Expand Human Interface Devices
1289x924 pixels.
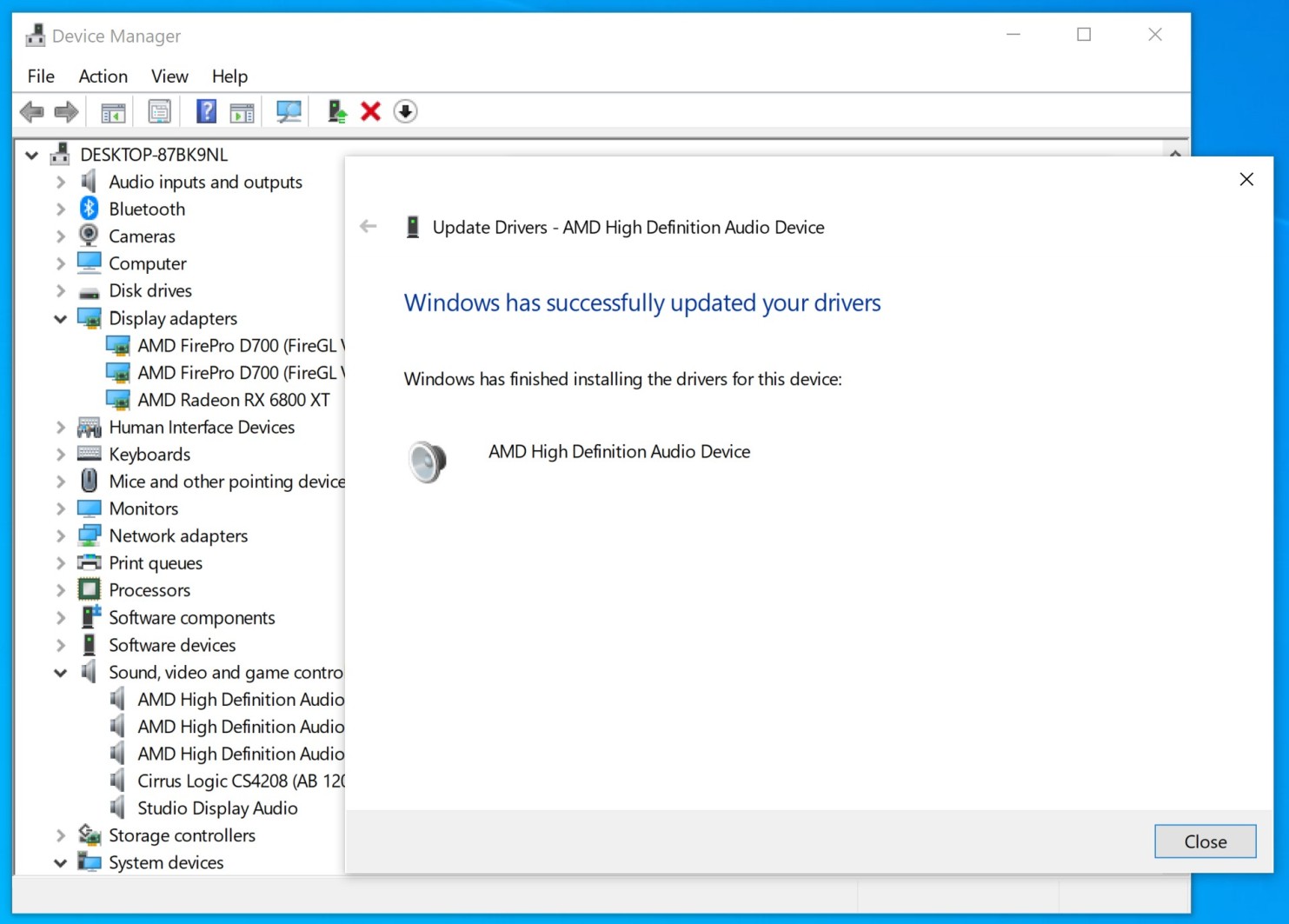(61, 428)
